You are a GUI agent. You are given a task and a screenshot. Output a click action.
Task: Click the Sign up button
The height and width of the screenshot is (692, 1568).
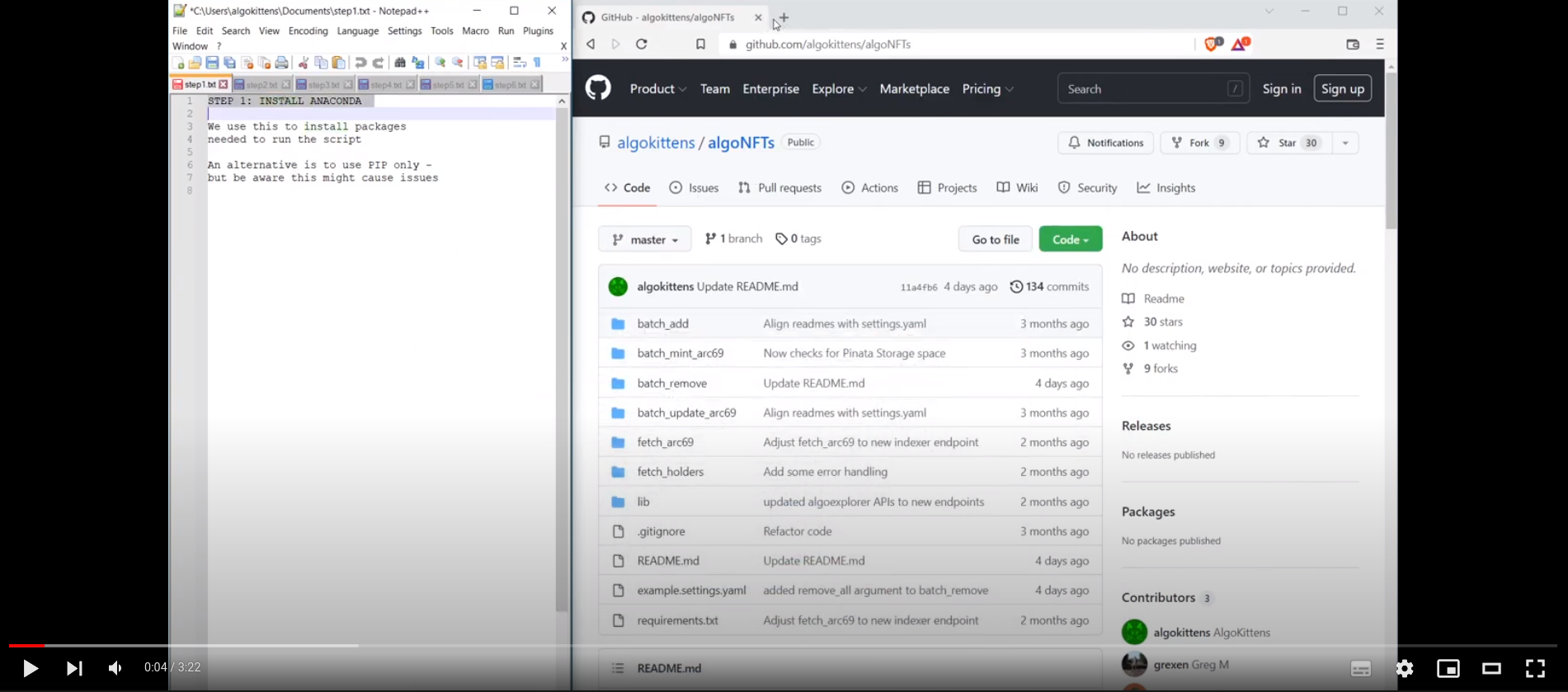(x=1342, y=88)
